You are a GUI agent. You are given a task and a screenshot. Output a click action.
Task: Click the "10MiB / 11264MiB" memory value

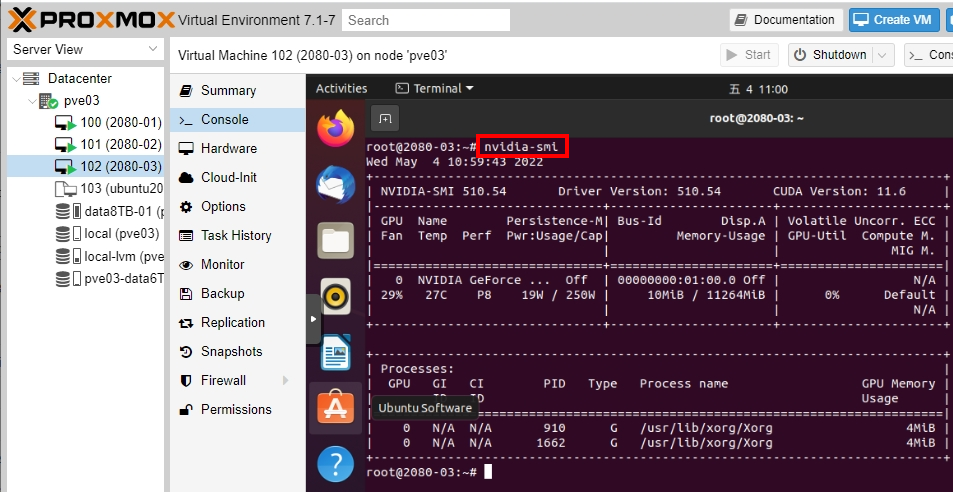pyautogui.click(x=706, y=295)
